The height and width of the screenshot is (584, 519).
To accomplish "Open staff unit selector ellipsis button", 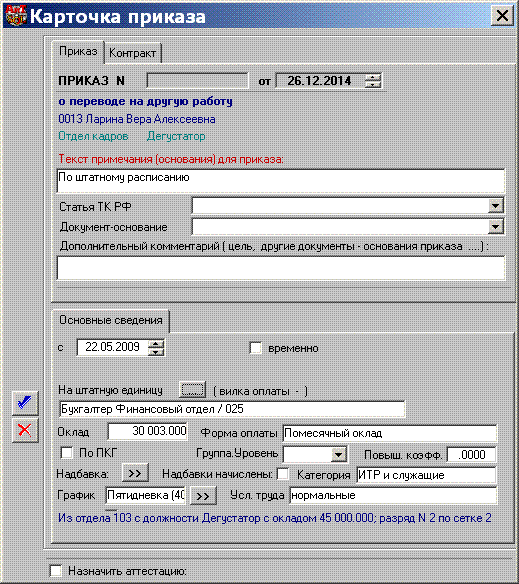I will click(x=192, y=390).
